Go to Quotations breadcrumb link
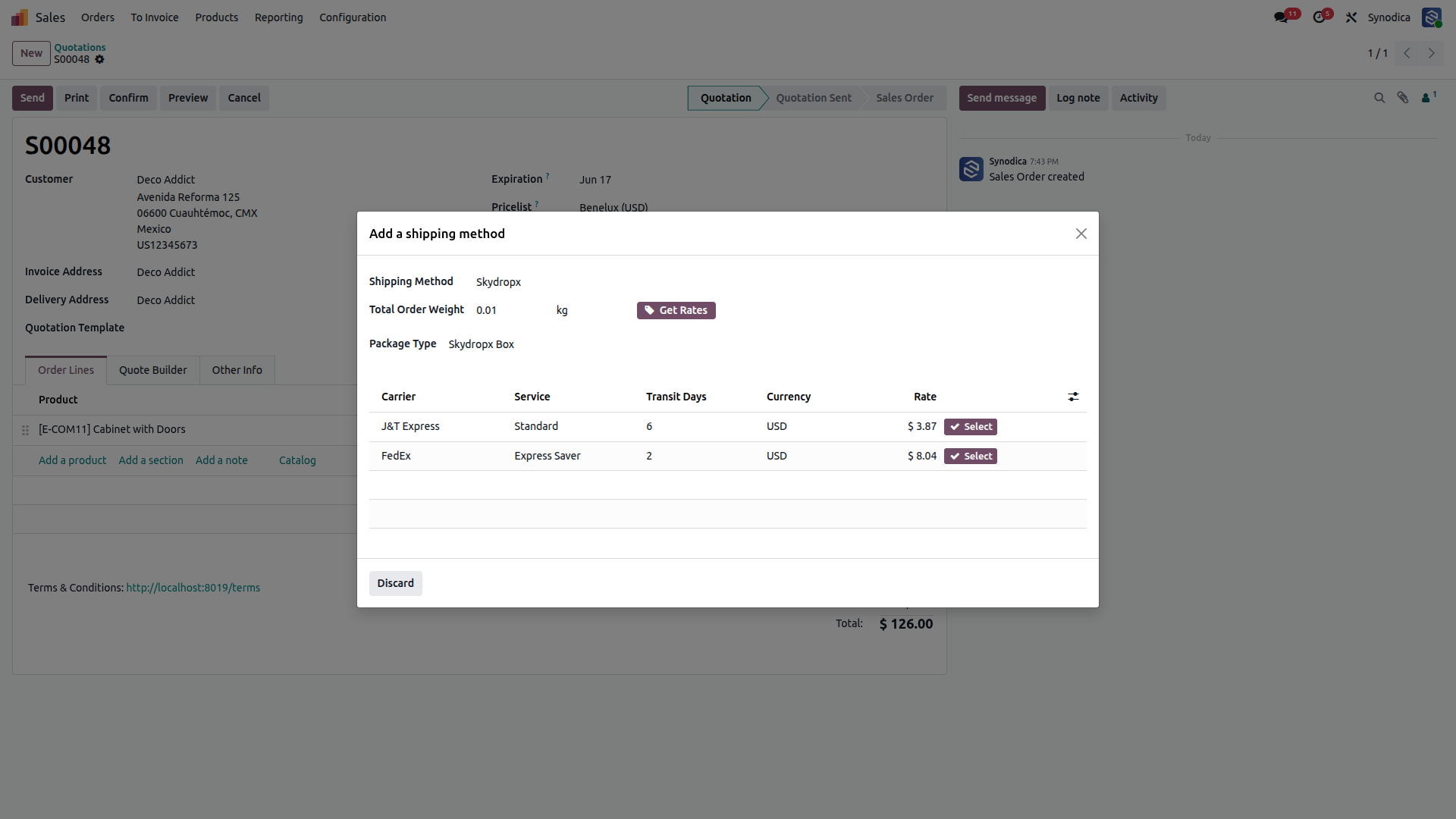This screenshot has width=1456, height=819. 80,47
